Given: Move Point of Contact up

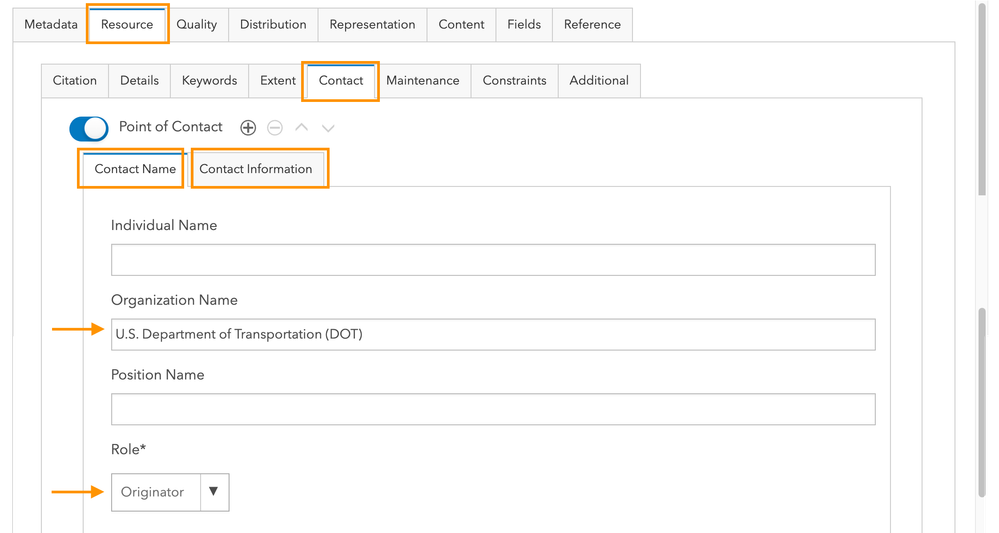Looking at the screenshot, I should (302, 128).
